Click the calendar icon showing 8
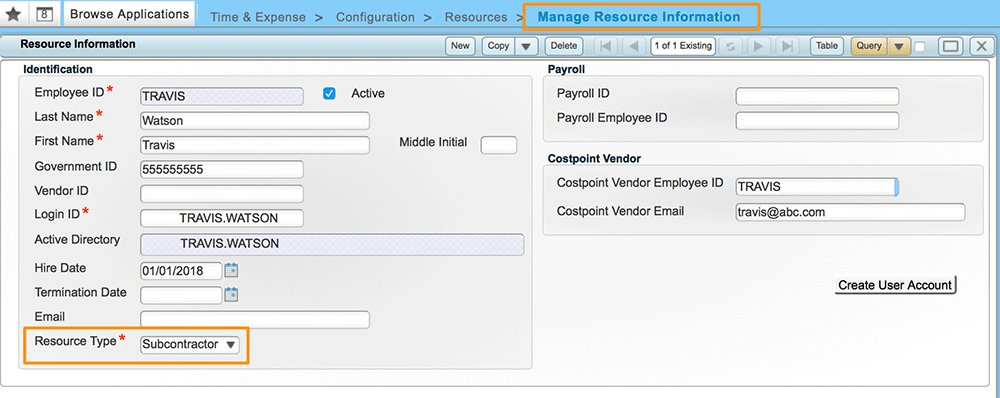 [x=43, y=15]
